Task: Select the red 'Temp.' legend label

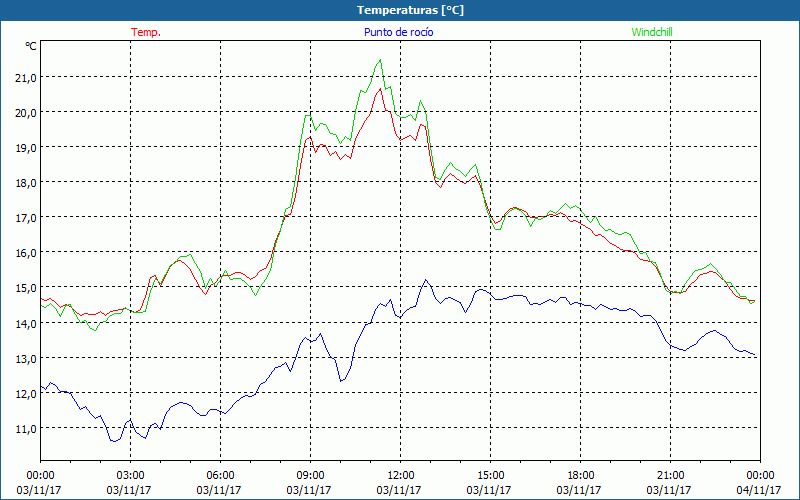Action: point(146,32)
